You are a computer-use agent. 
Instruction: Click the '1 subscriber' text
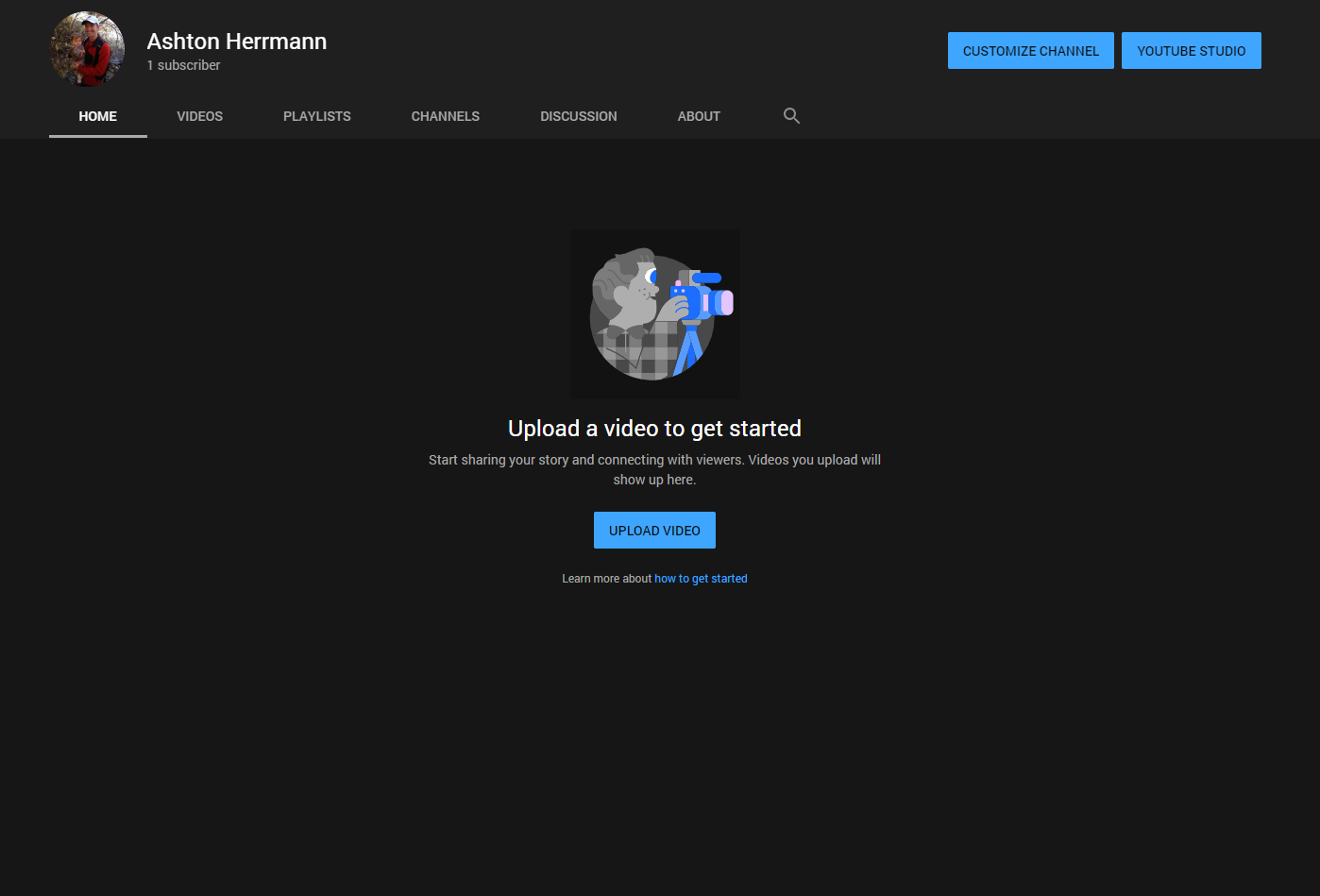pos(183,65)
